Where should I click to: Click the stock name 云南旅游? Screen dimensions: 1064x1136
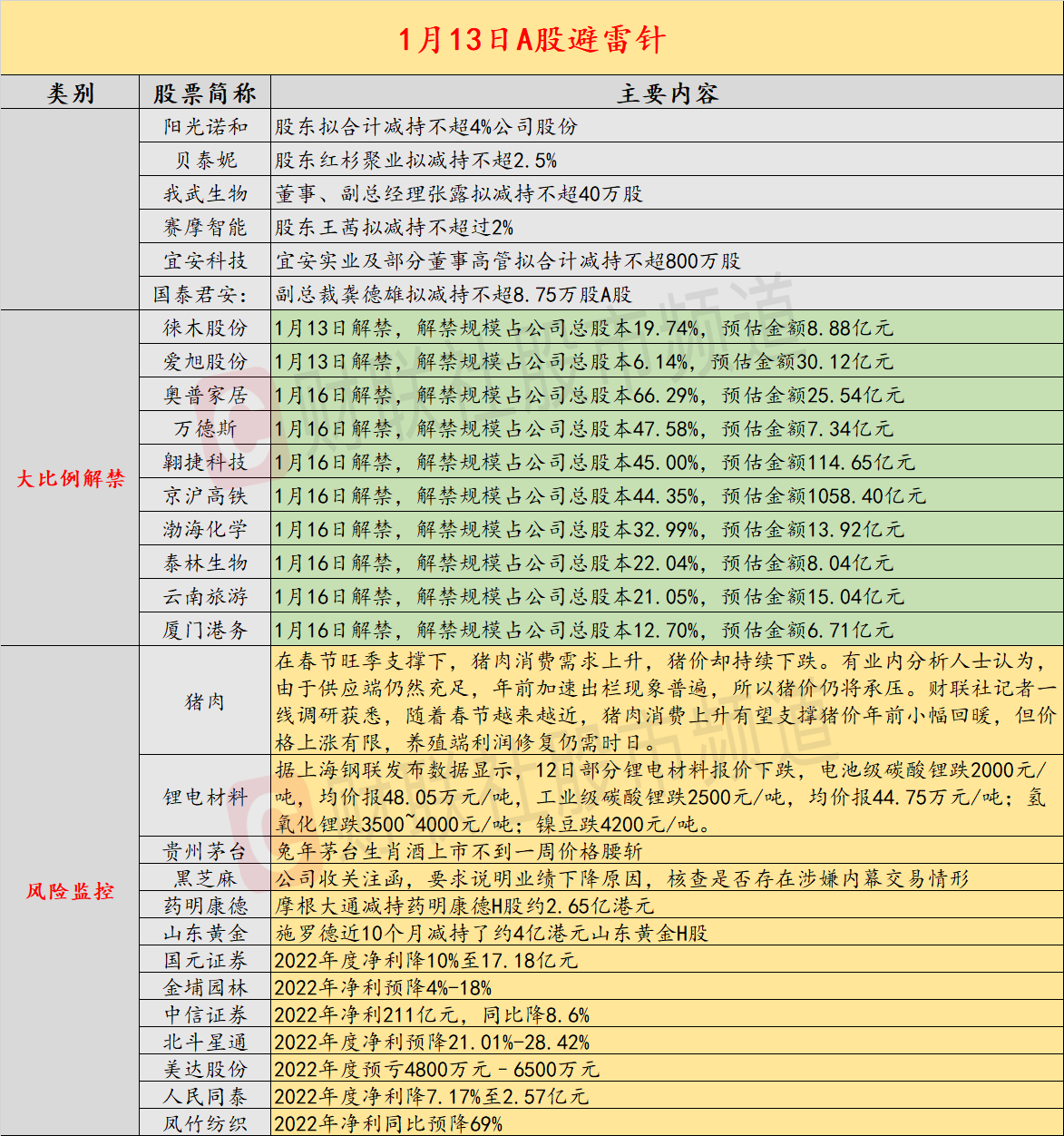205,596
